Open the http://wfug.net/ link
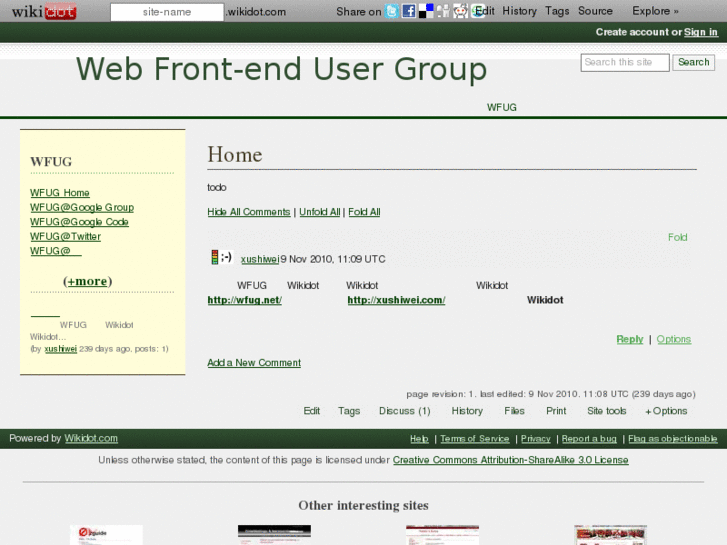The height and width of the screenshot is (545, 727). tap(245, 300)
